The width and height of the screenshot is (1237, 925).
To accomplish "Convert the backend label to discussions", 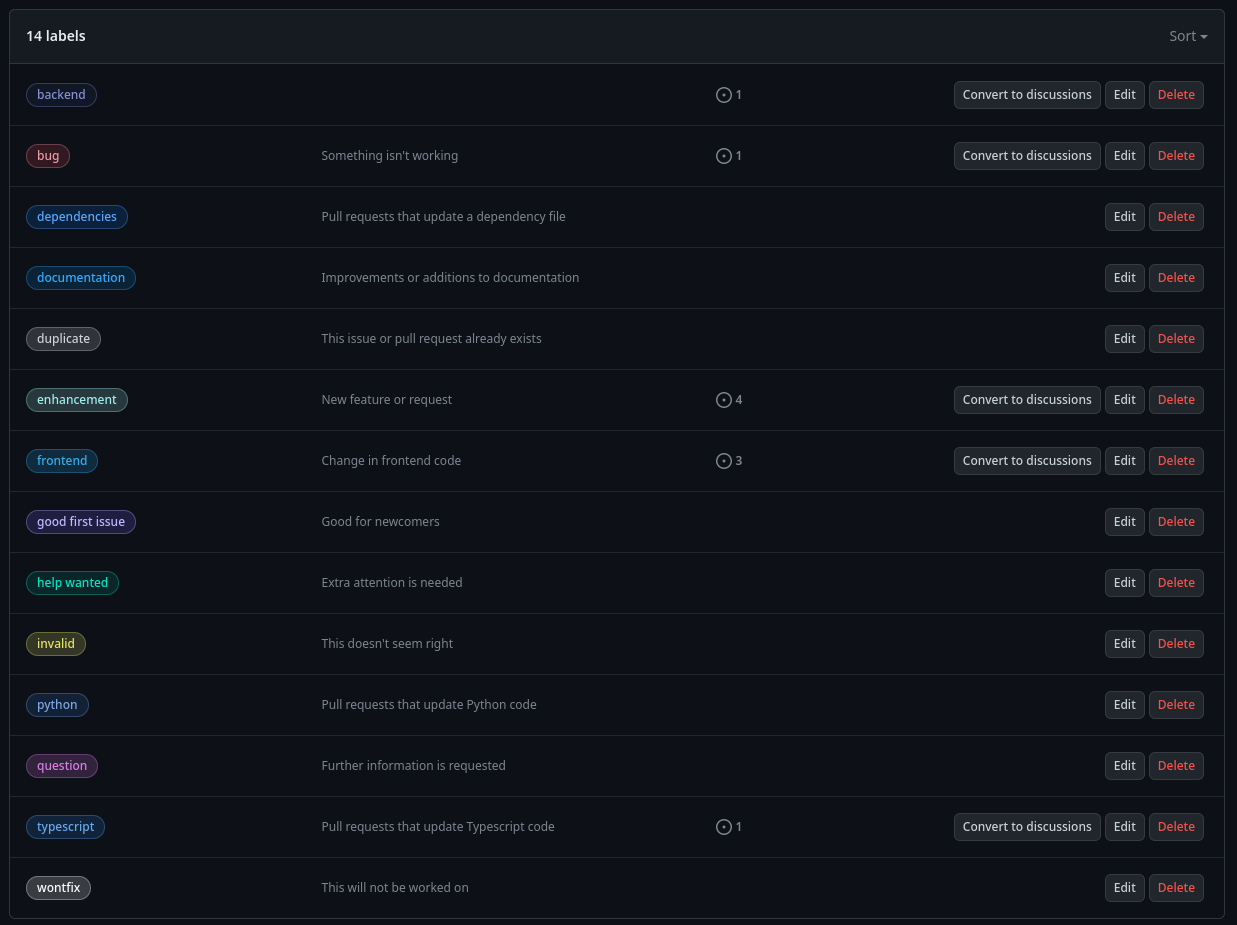I will pyautogui.click(x=1026, y=94).
